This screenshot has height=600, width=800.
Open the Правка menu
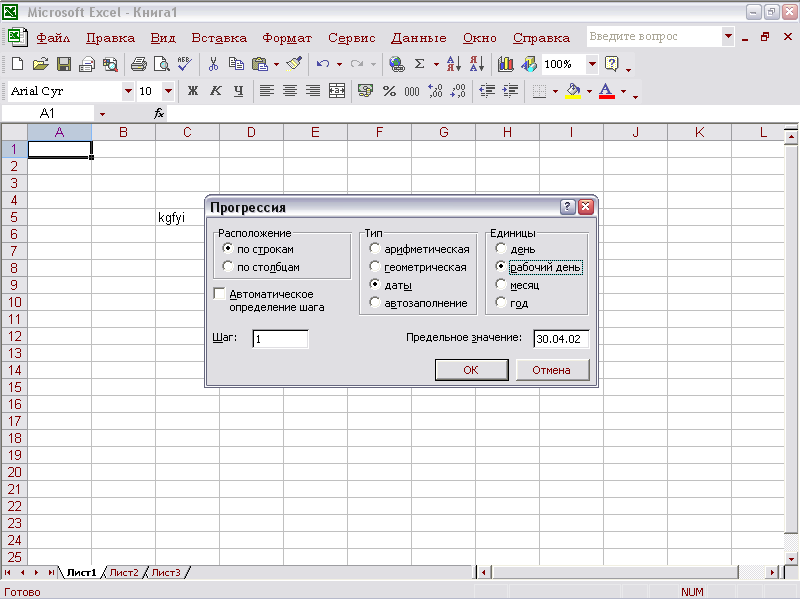click(x=110, y=37)
